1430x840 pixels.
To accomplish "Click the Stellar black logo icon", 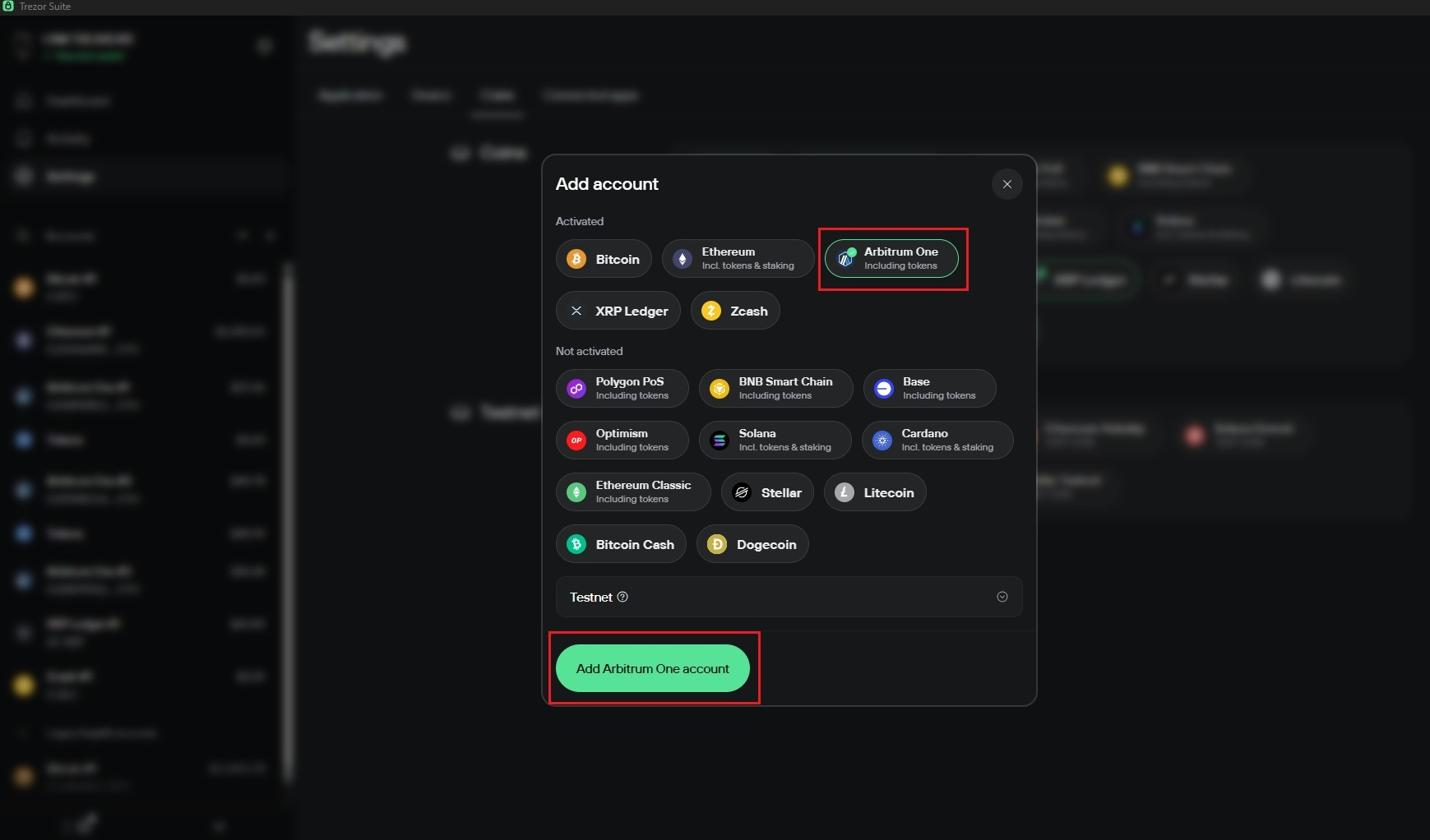I will (x=742, y=492).
